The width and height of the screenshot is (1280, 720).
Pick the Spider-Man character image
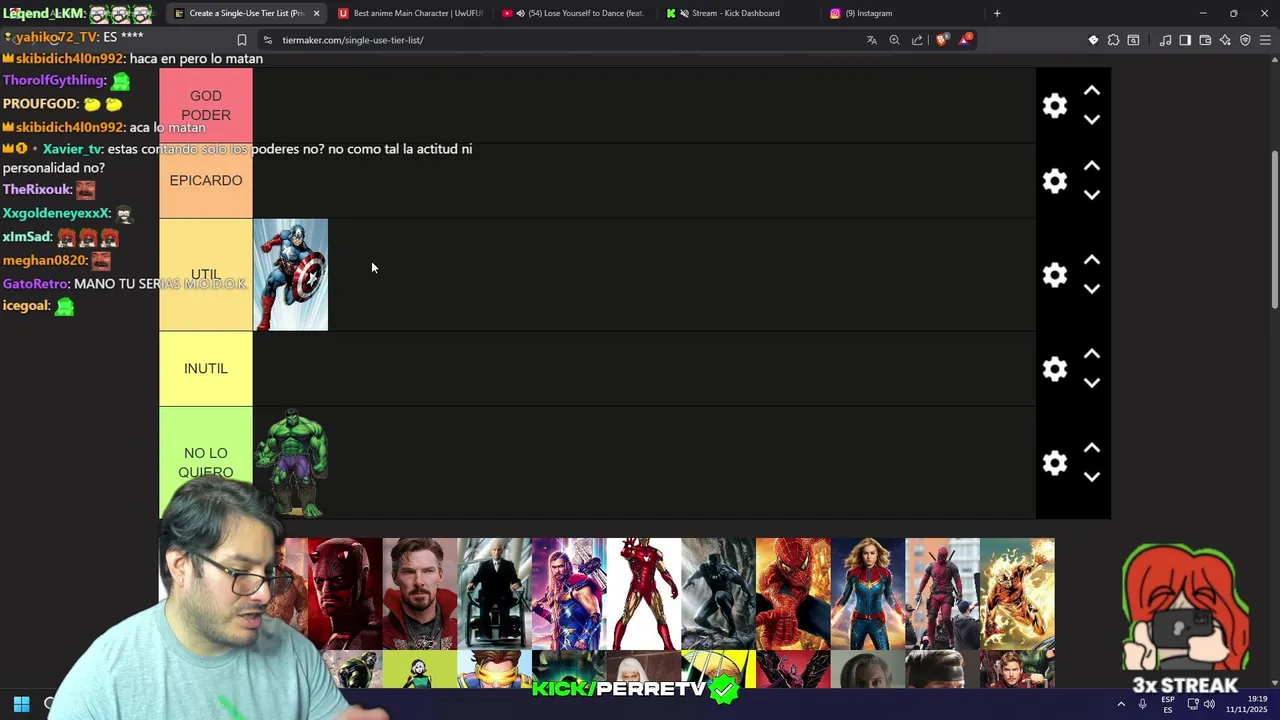pyautogui.click(x=793, y=594)
